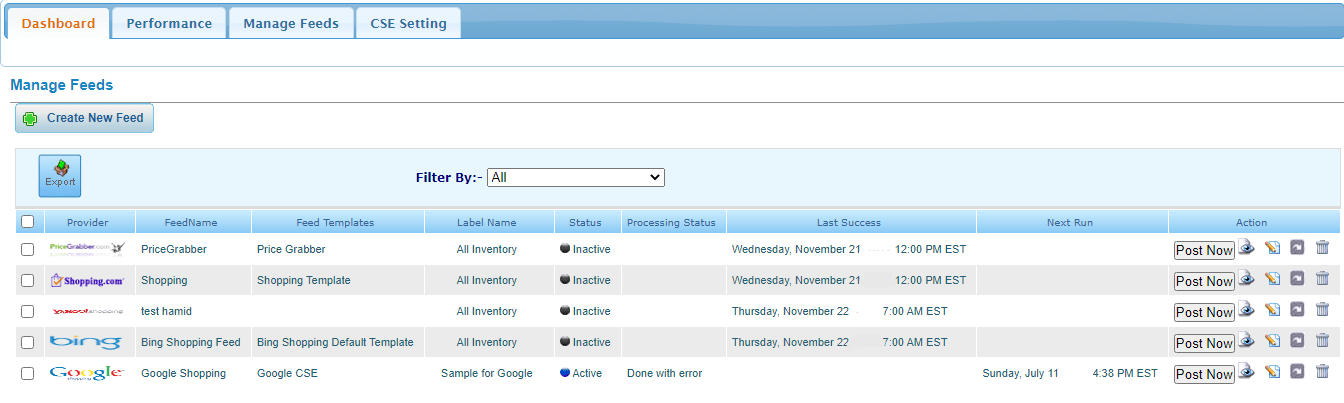Edit the Bing Shopping Feed (pencil icon)
The image size is (1344, 403).
point(1273,341)
